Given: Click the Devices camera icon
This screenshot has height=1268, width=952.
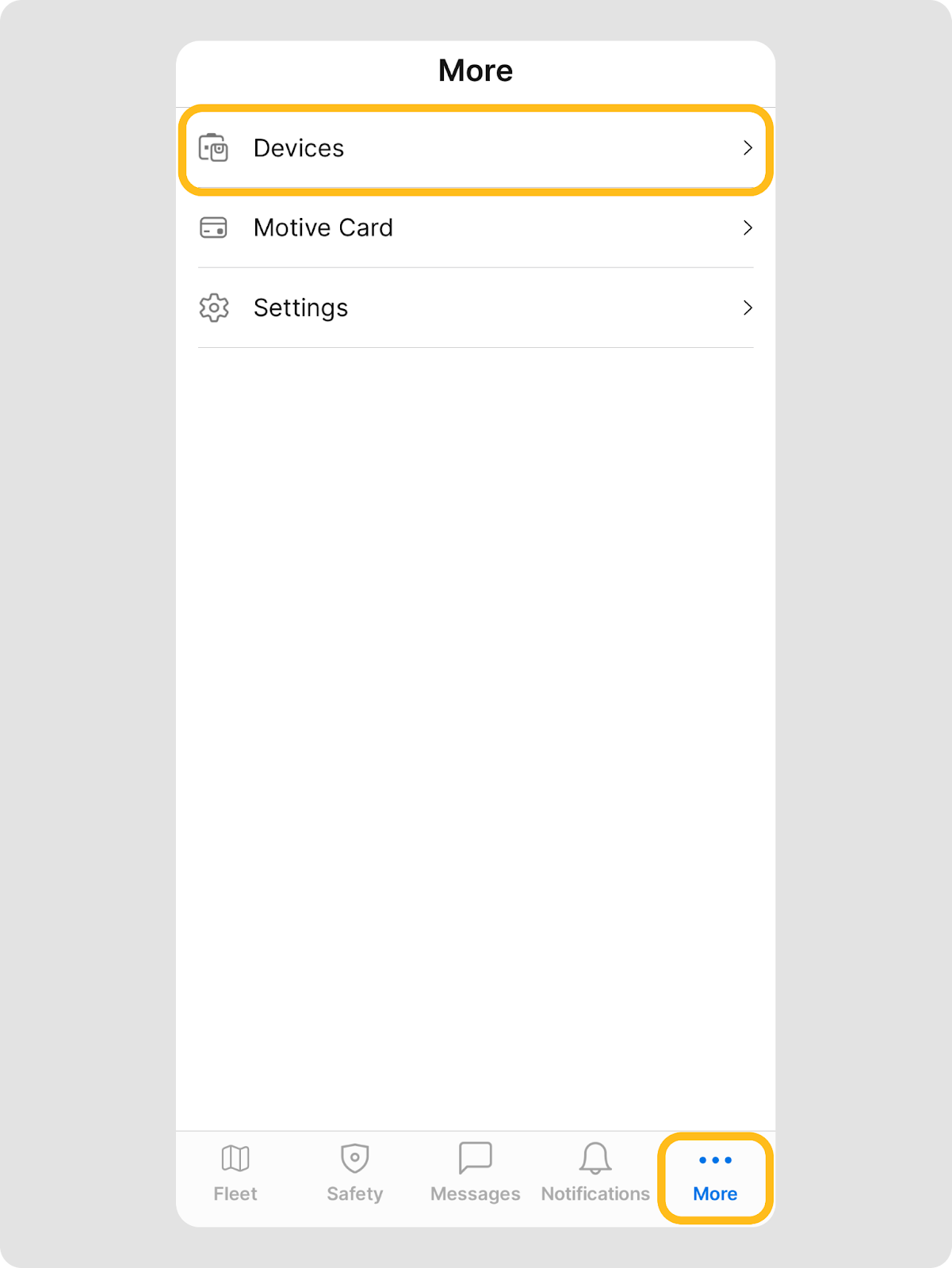Looking at the screenshot, I should pyautogui.click(x=213, y=148).
